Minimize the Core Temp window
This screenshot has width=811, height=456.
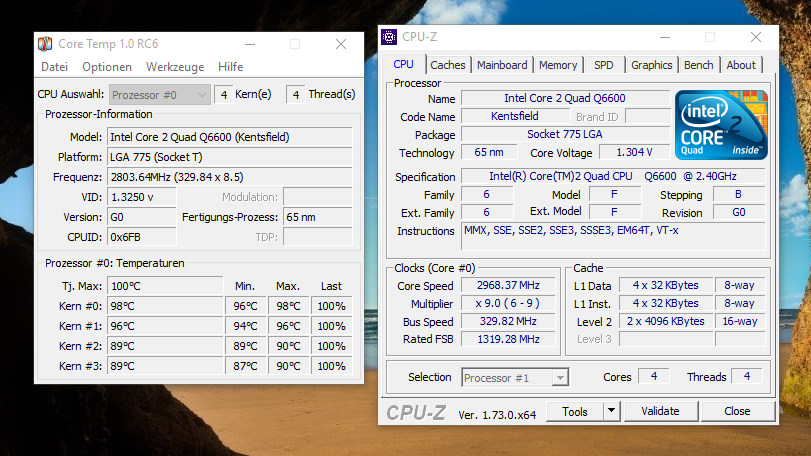pos(250,44)
